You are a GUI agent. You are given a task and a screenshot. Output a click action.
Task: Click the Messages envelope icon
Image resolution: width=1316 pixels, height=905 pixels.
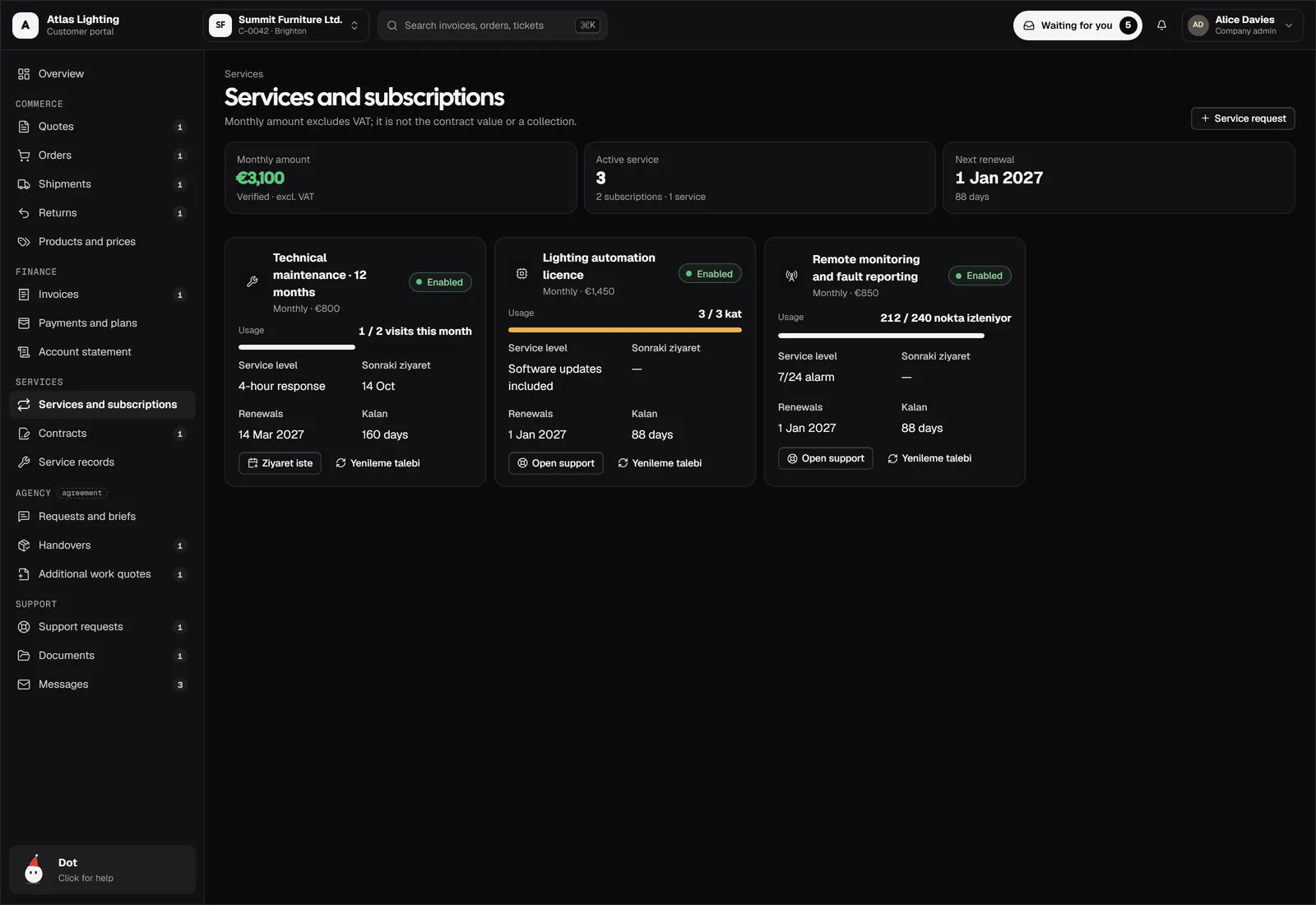click(x=24, y=685)
